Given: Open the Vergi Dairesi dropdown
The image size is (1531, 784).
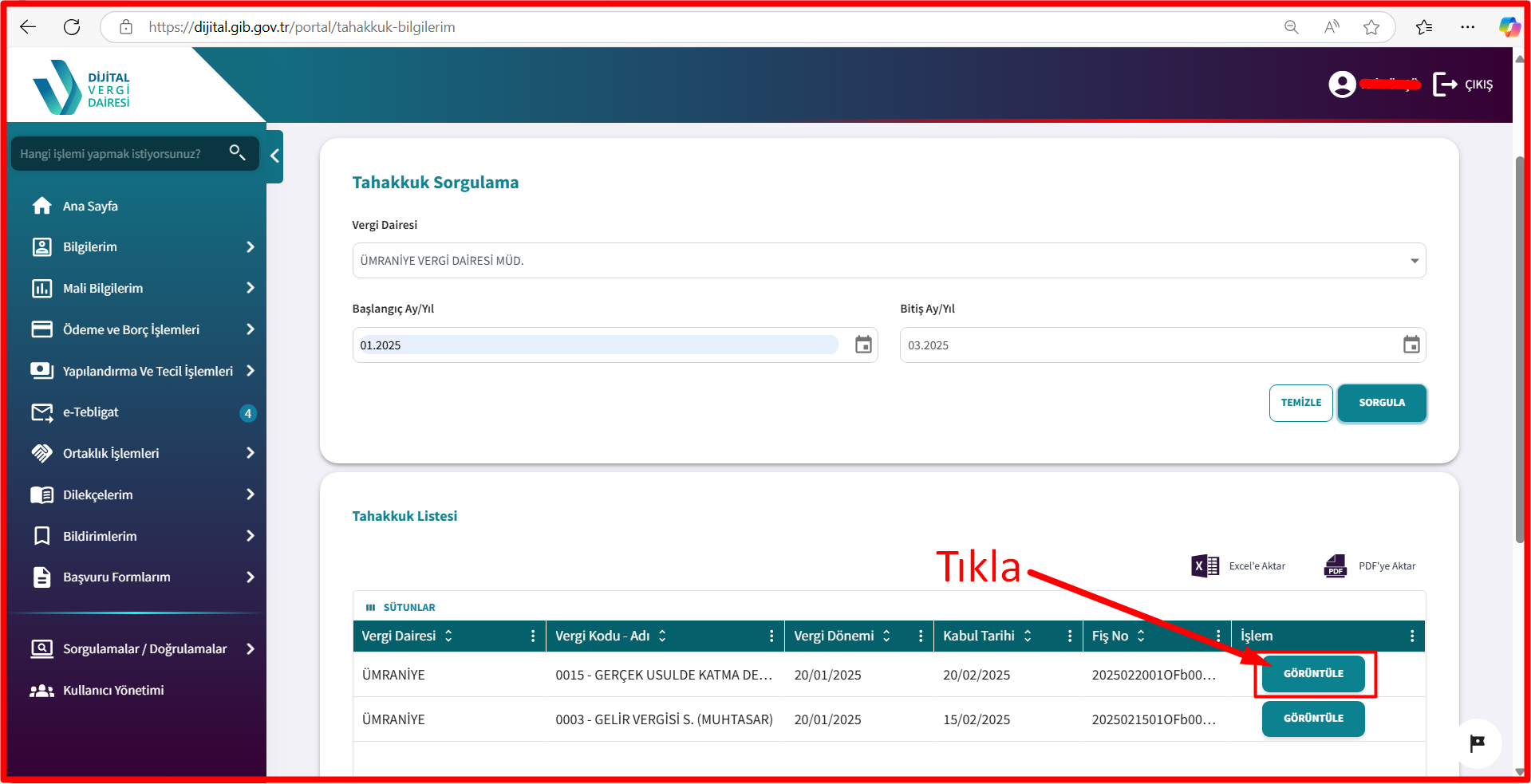Looking at the screenshot, I should [x=889, y=261].
